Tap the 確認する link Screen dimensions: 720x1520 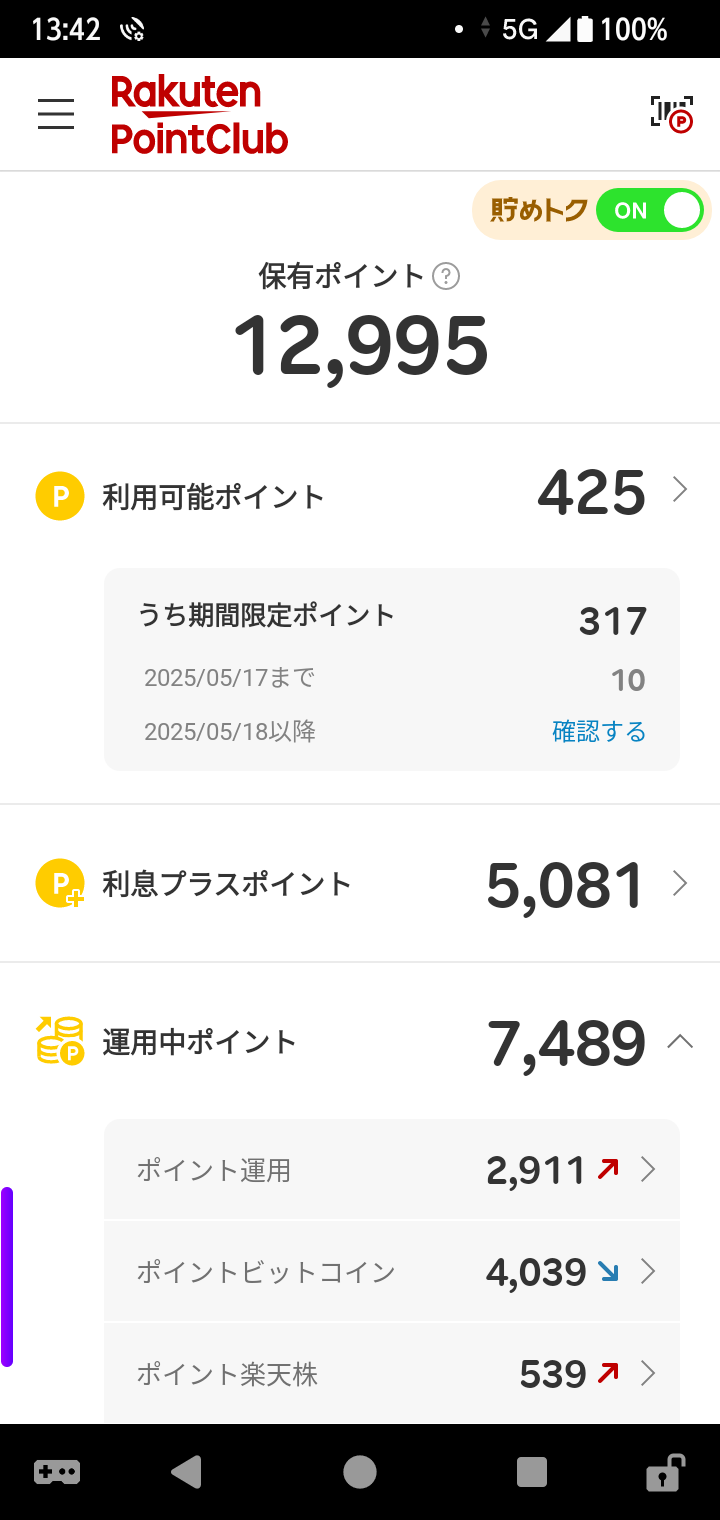599,732
